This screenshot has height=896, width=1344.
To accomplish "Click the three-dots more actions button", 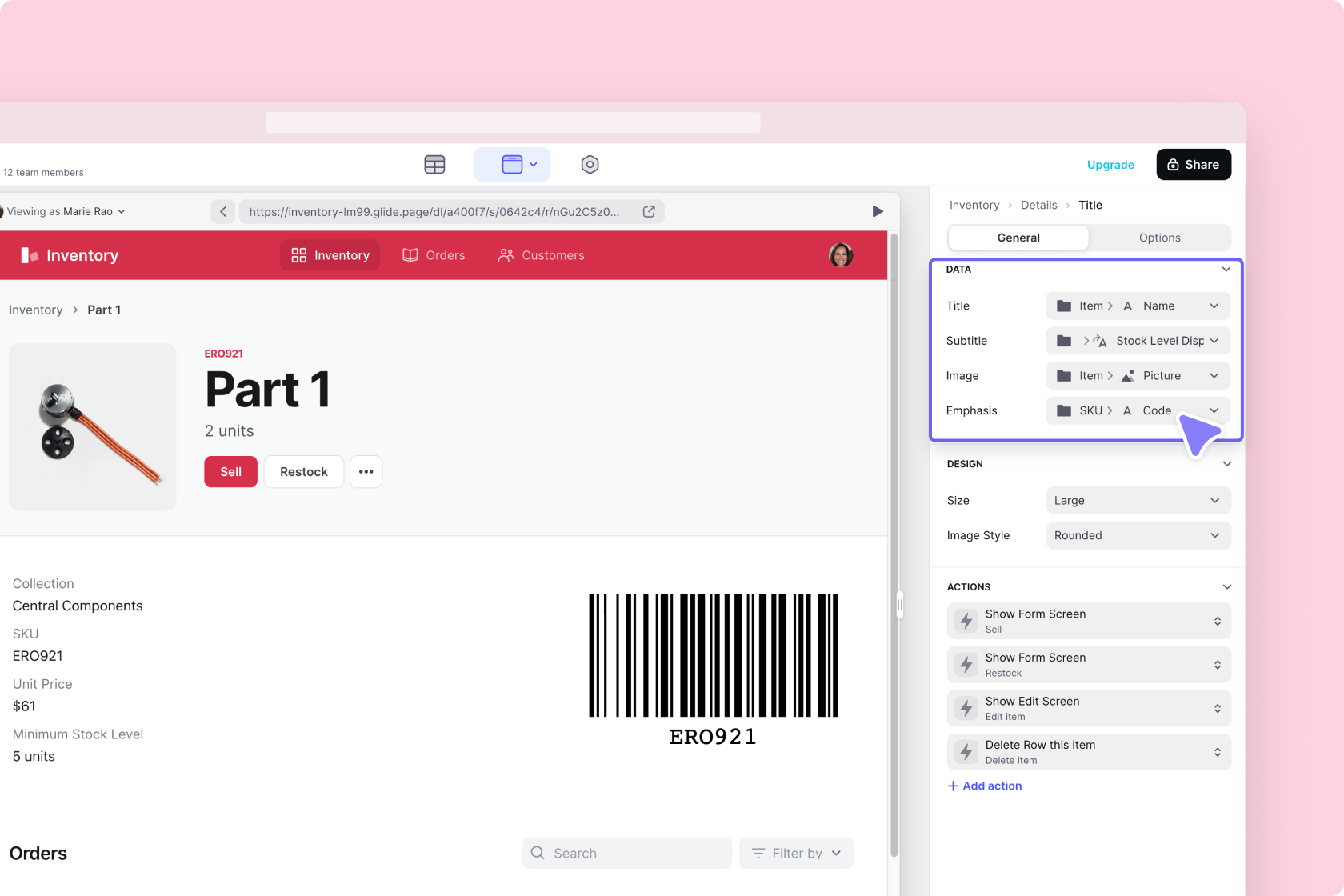I will point(366,472).
